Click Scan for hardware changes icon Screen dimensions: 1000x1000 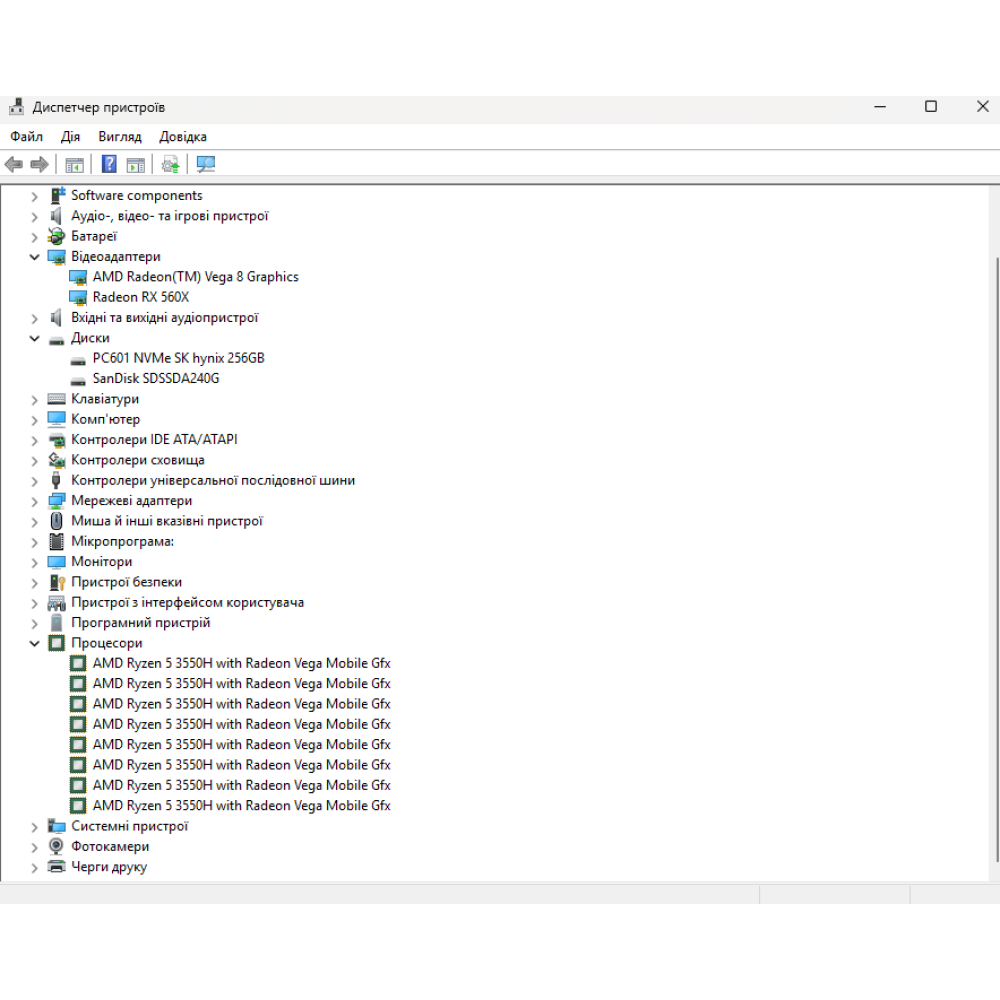pos(206,164)
